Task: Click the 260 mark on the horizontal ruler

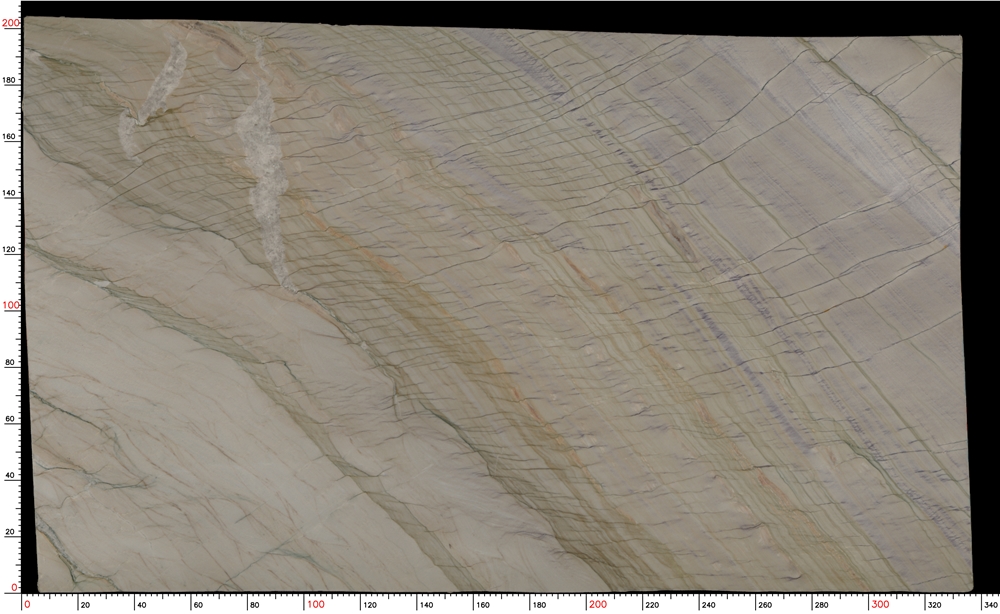Action: point(765,605)
